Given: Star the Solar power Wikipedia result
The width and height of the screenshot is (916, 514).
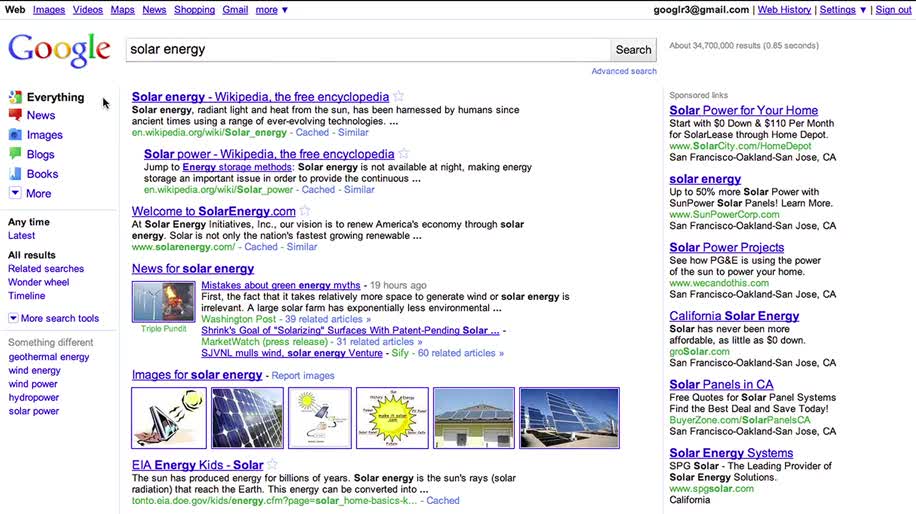Looking at the screenshot, I should pyautogui.click(x=404, y=154).
